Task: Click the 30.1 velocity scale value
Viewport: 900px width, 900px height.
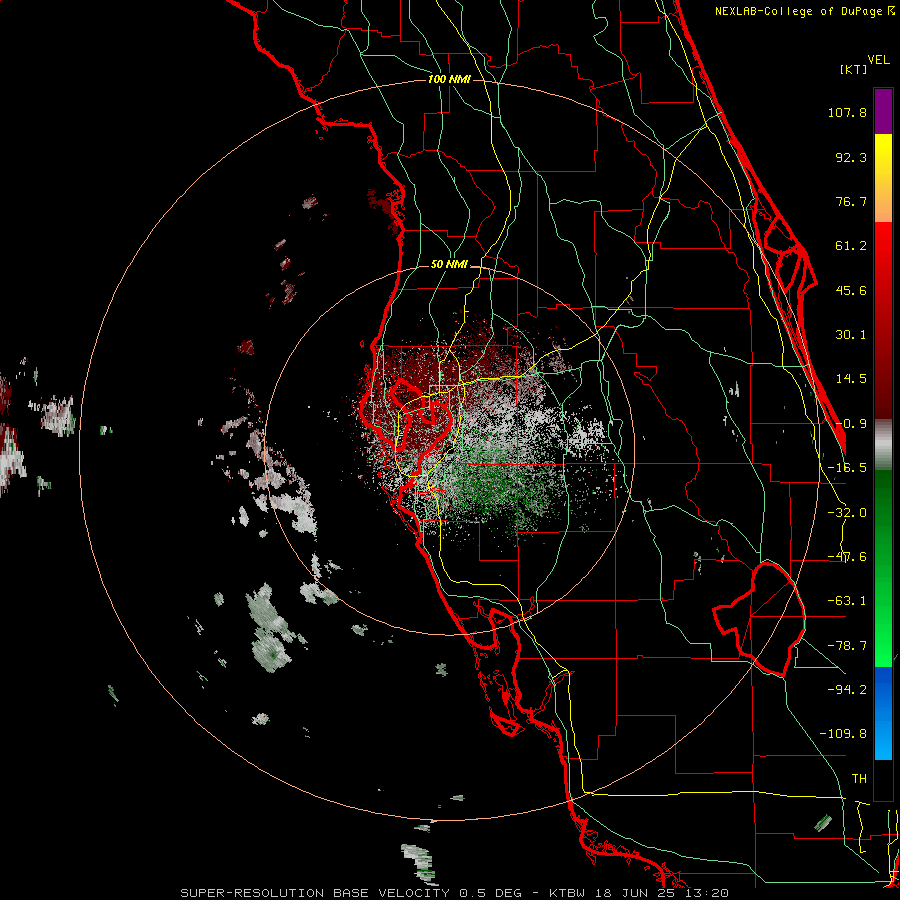Action: tap(851, 335)
